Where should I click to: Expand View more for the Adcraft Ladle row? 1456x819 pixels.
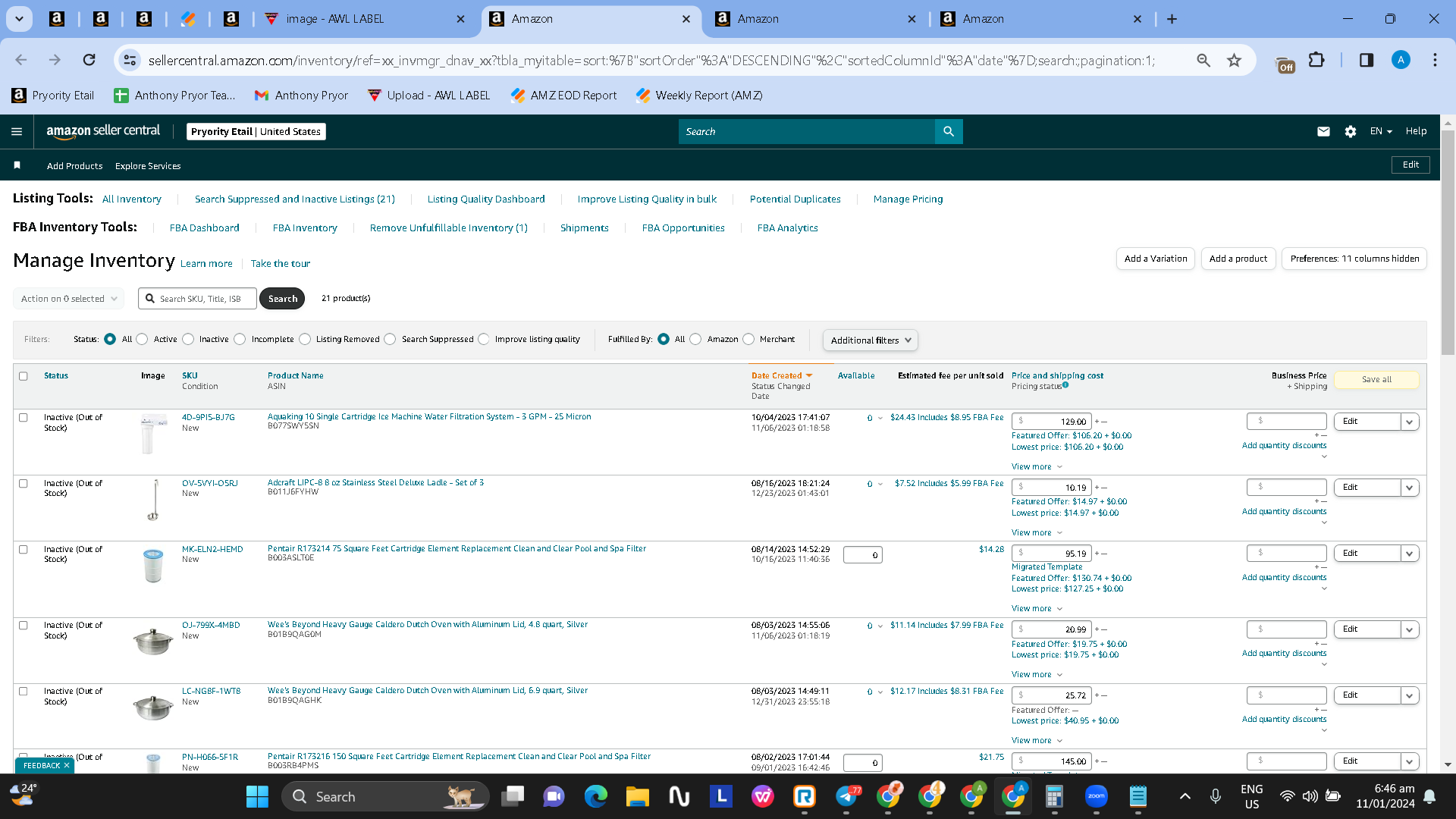(1037, 533)
